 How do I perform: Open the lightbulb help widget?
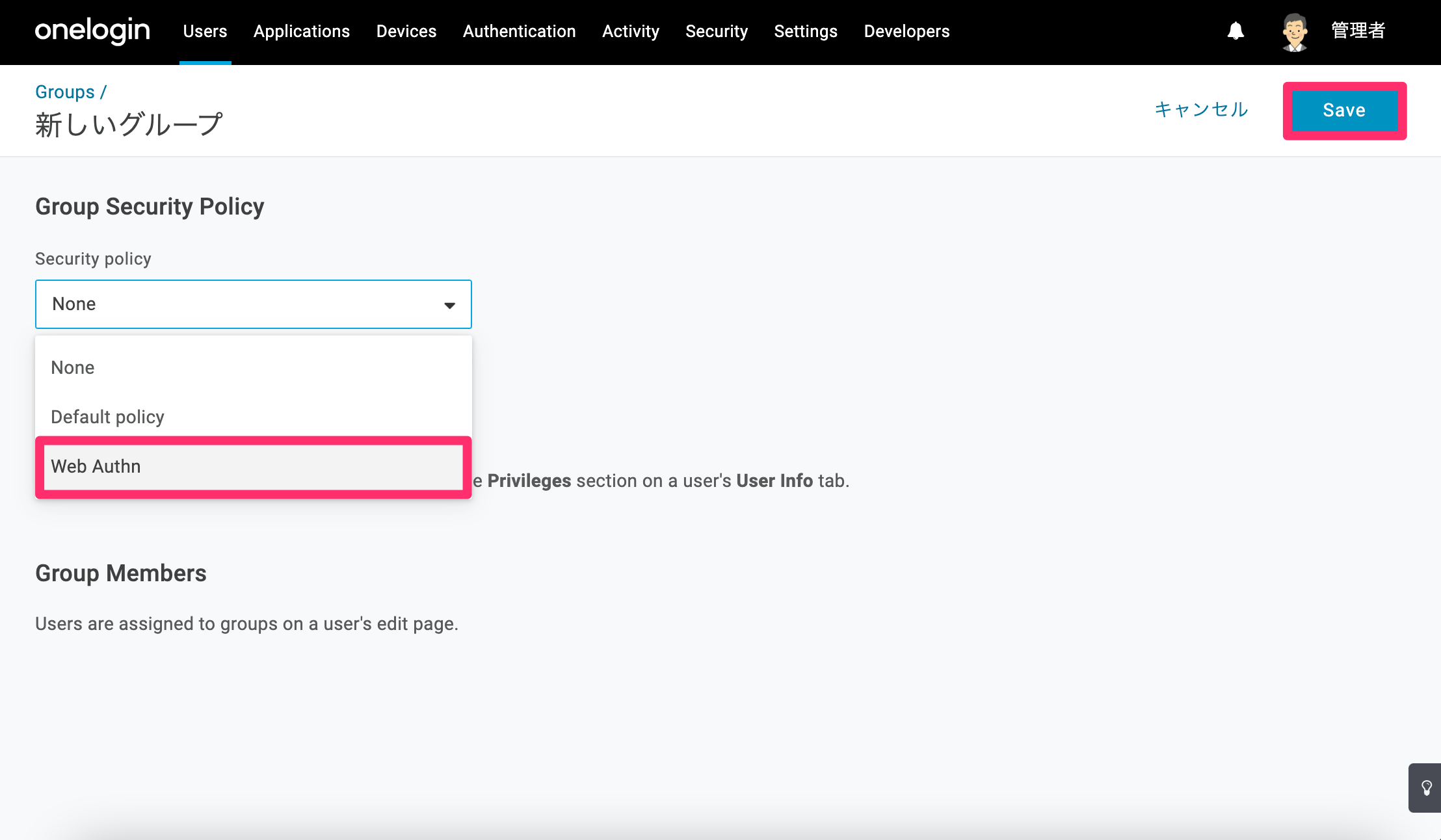pyautogui.click(x=1426, y=788)
